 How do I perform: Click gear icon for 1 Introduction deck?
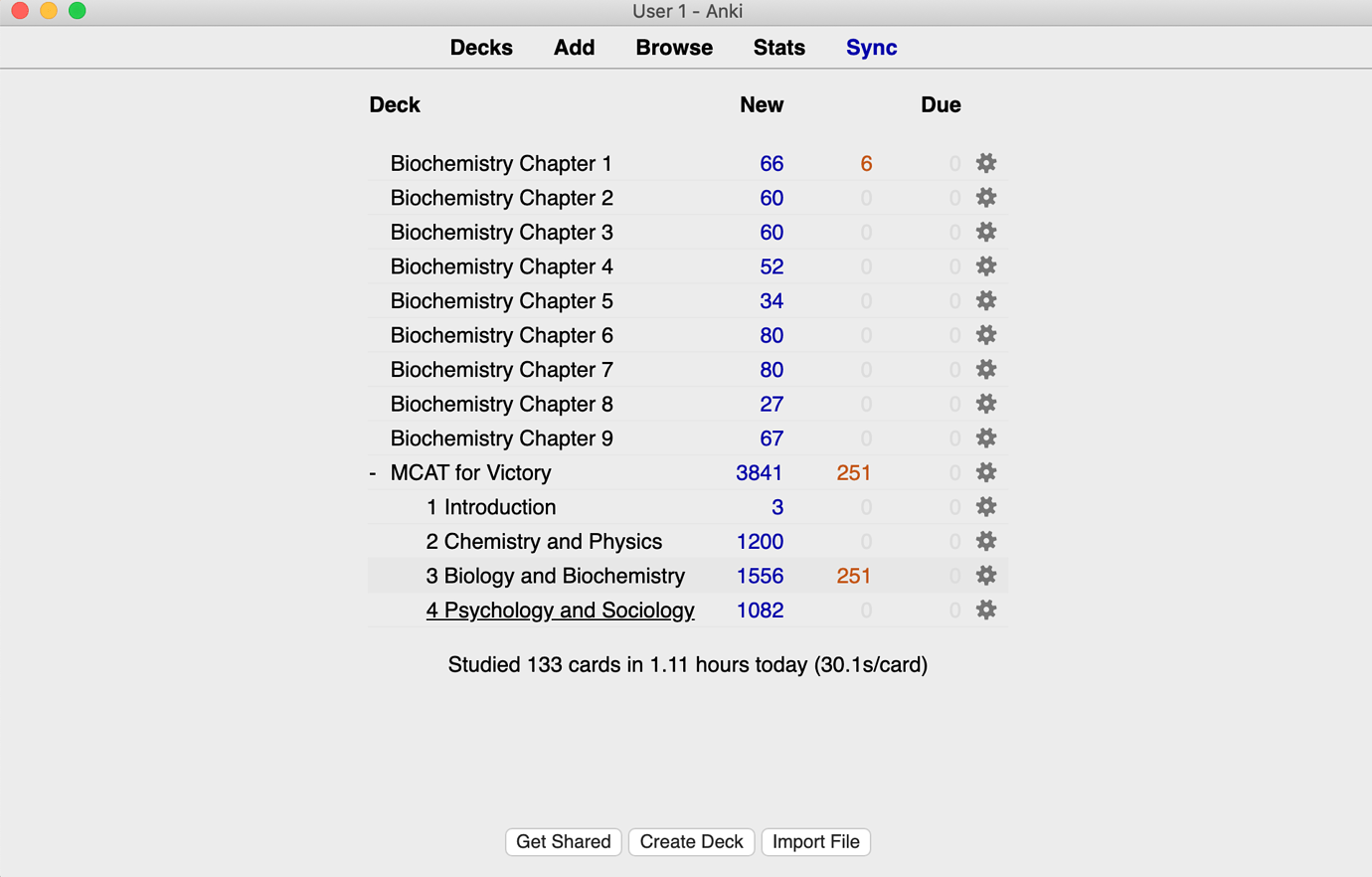pos(985,507)
